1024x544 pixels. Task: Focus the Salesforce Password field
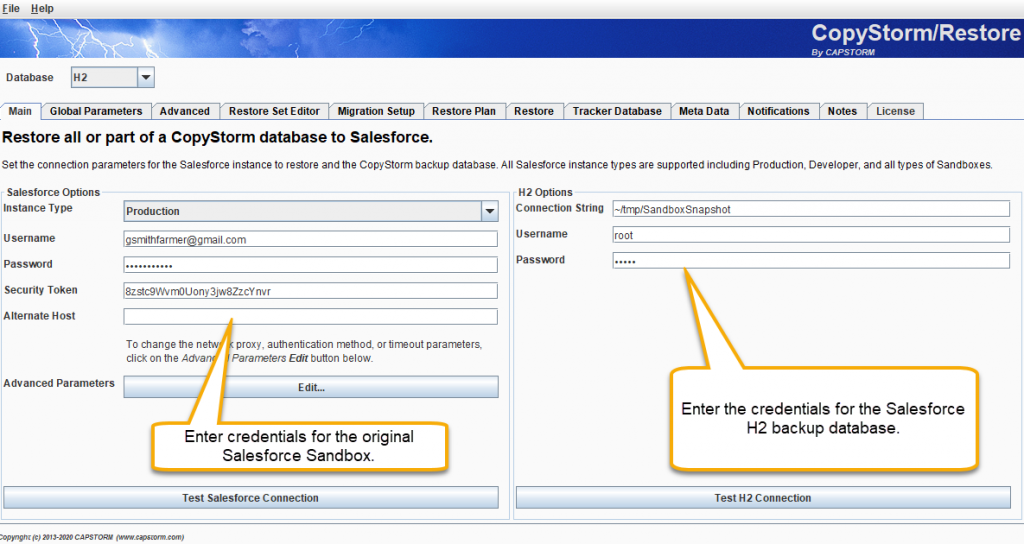click(x=311, y=265)
